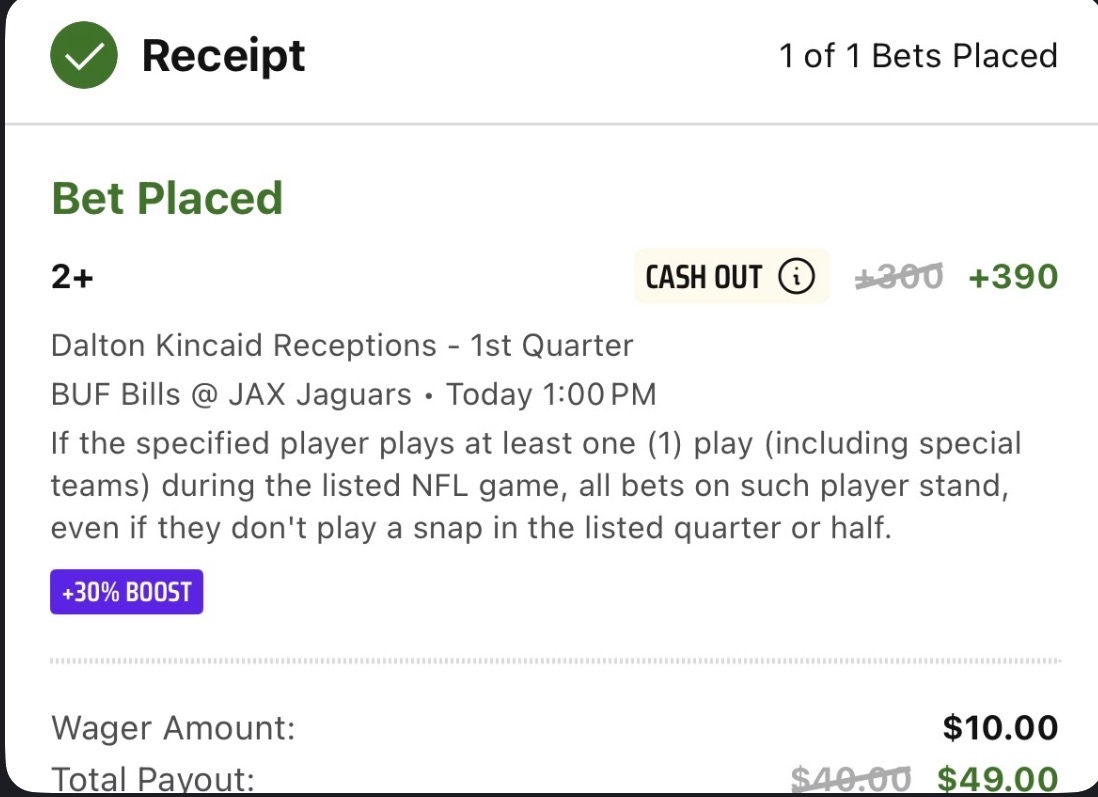This screenshot has height=797, width=1098.
Task: Click the boosted +390 odds
Action: tap(1013, 277)
